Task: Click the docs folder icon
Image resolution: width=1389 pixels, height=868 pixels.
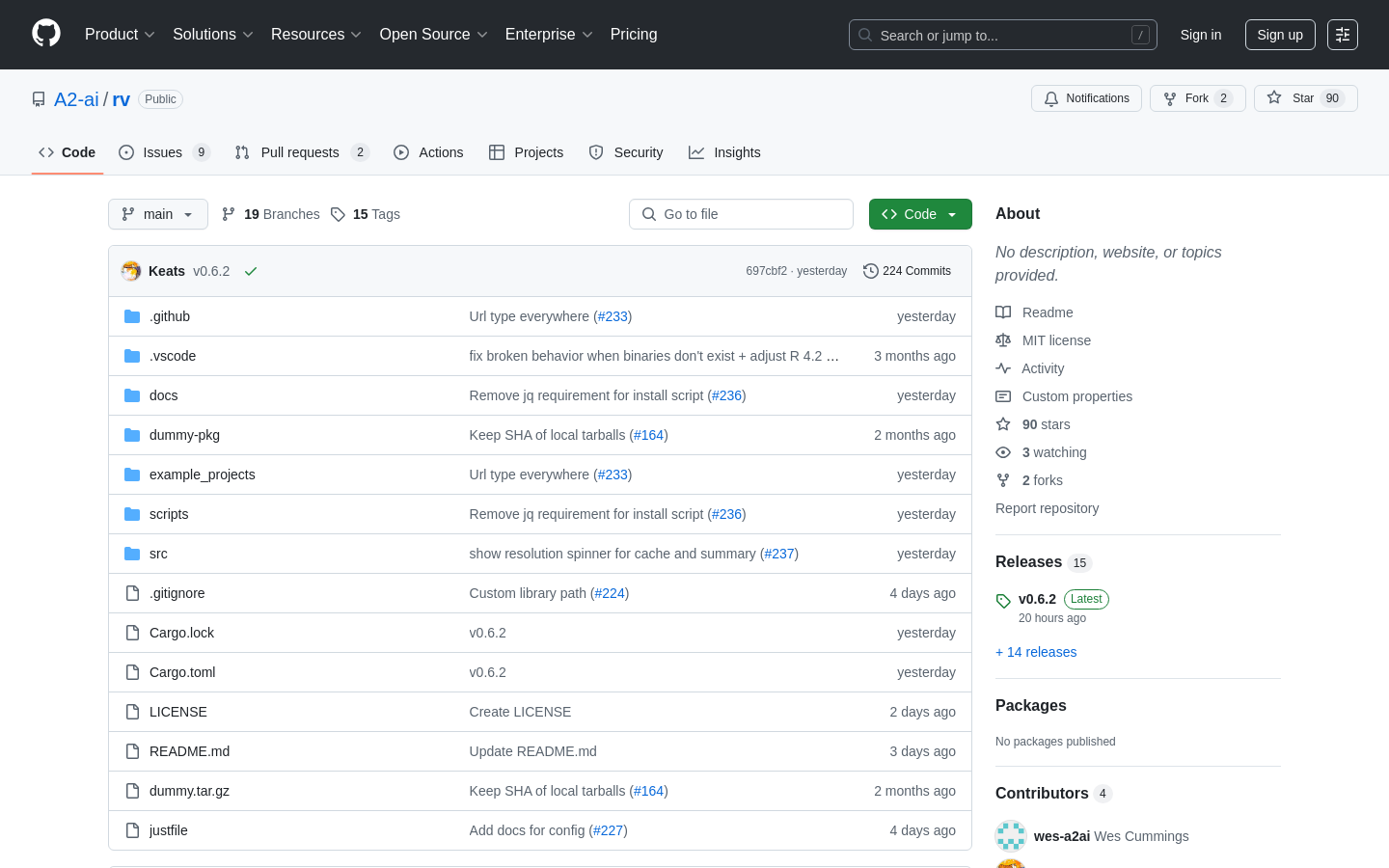Action: (x=132, y=395)
